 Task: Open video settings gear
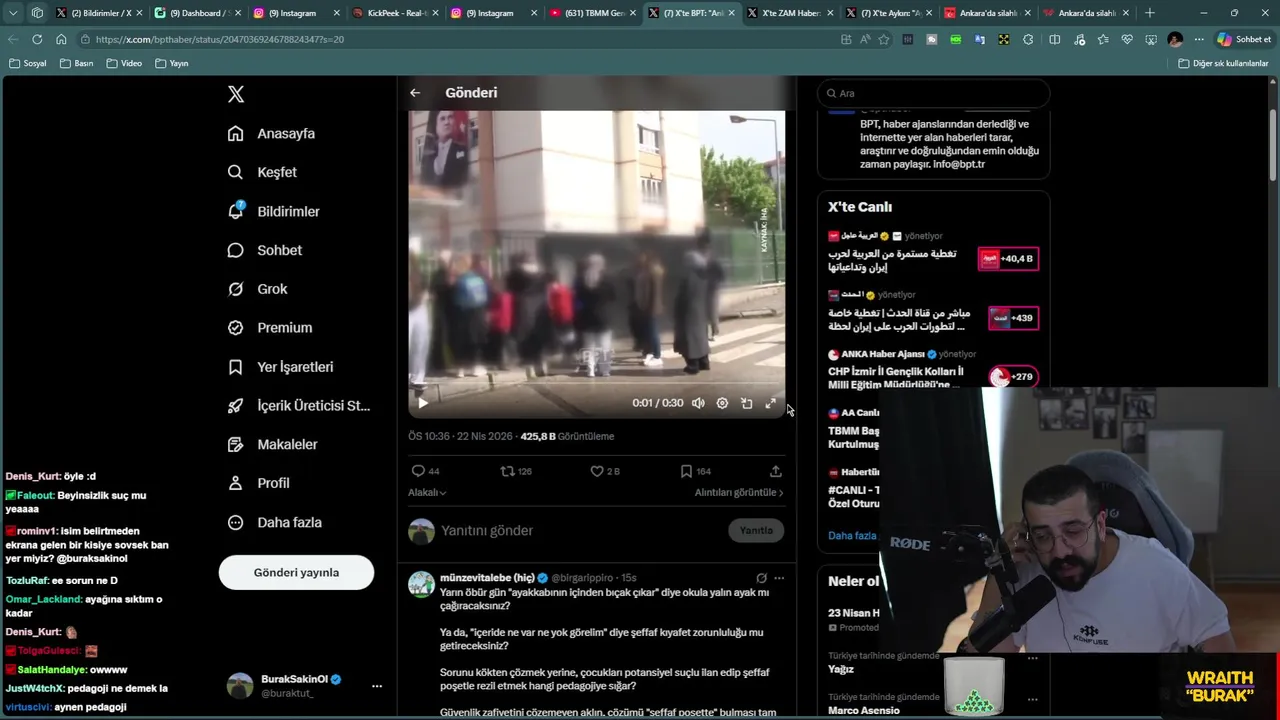point(722,403)
